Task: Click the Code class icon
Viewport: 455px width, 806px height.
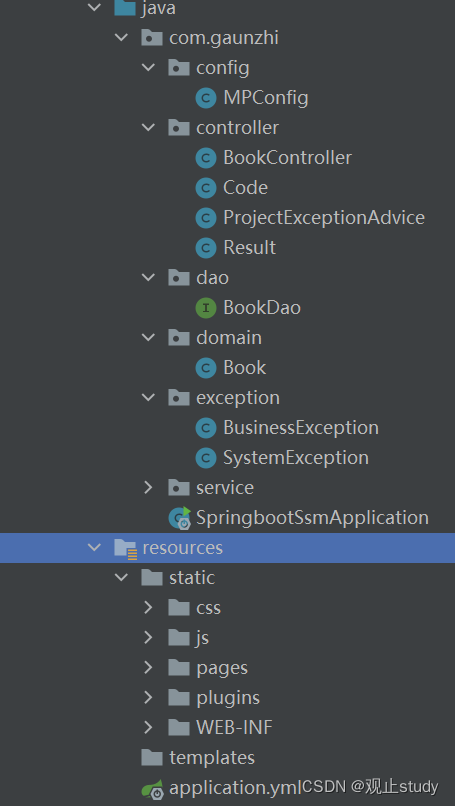Action: (x=206, y=188)
